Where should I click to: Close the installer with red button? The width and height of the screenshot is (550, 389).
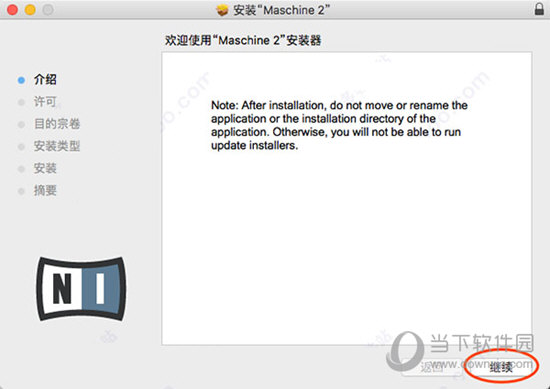click(12, 10)
